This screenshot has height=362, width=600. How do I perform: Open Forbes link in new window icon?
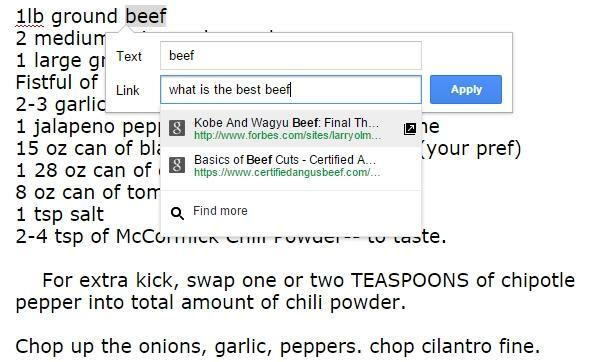click(x=409, y=129)
